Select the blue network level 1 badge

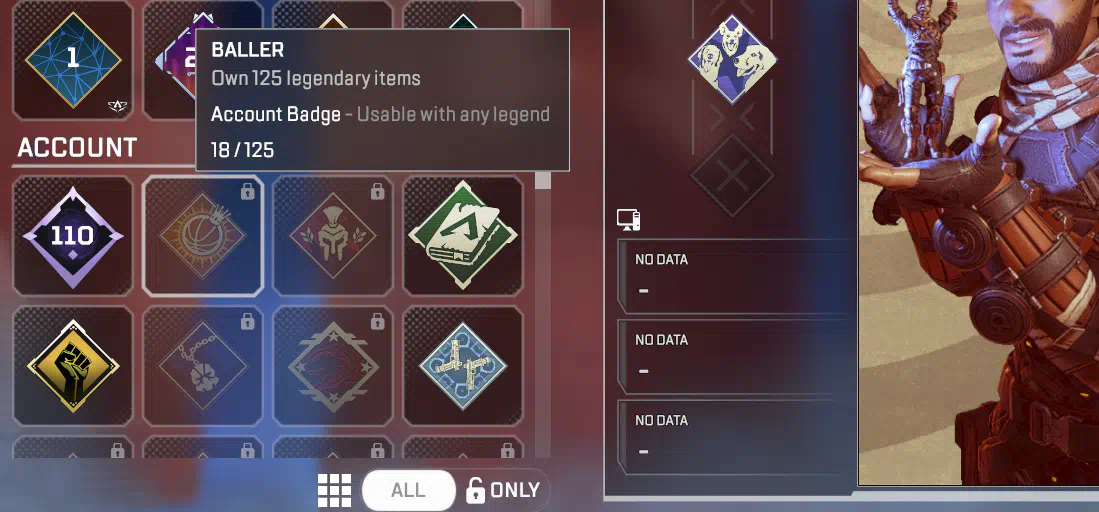73,60
